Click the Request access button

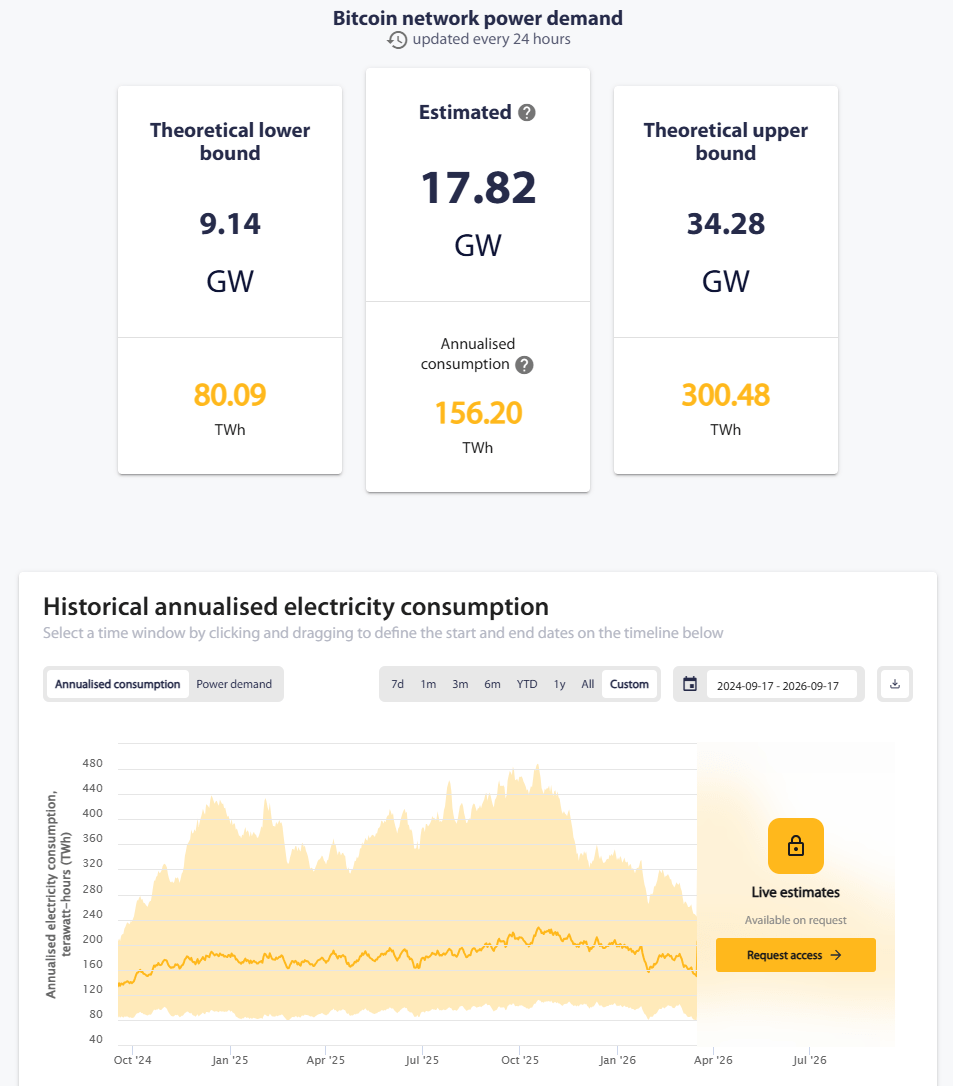click(796, 955)
